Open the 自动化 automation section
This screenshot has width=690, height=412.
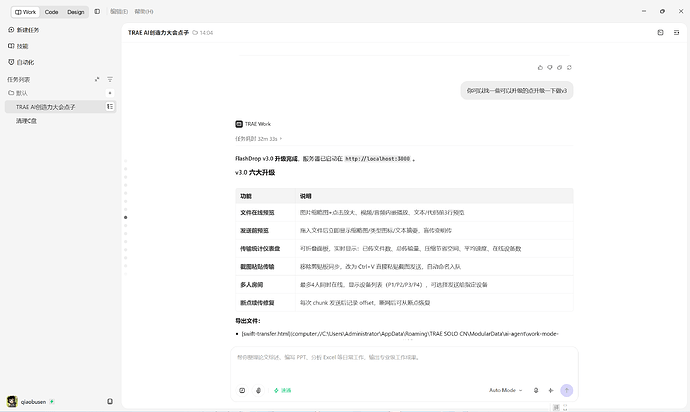pyautogui.click(x=21, y=62)
